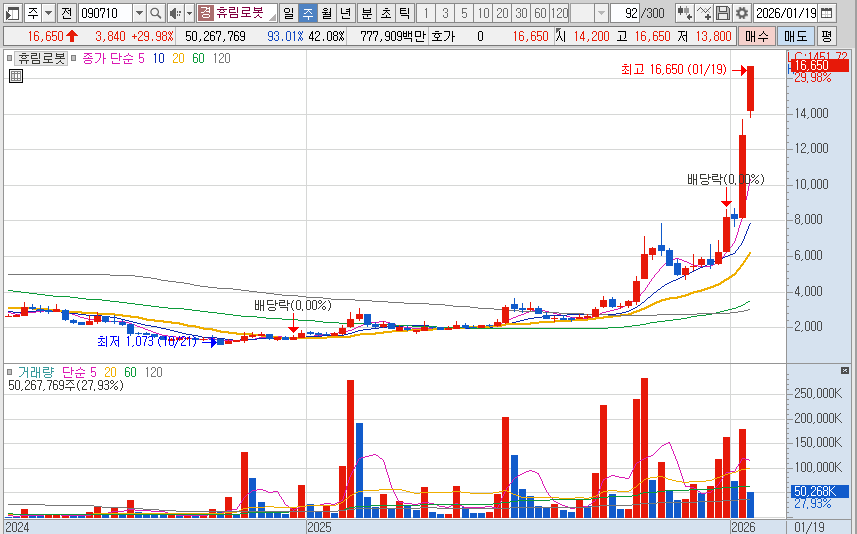Click the save chart floppy icon

pos(723,13)
